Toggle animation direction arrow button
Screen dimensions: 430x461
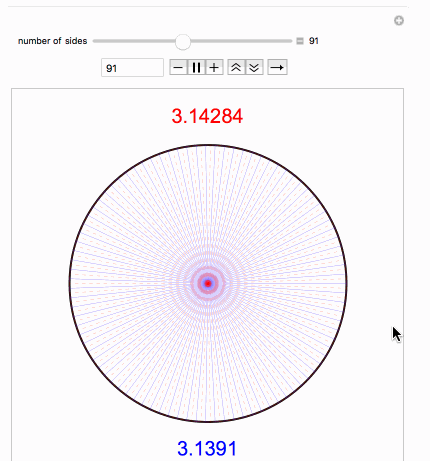click(x=277, y=68)
